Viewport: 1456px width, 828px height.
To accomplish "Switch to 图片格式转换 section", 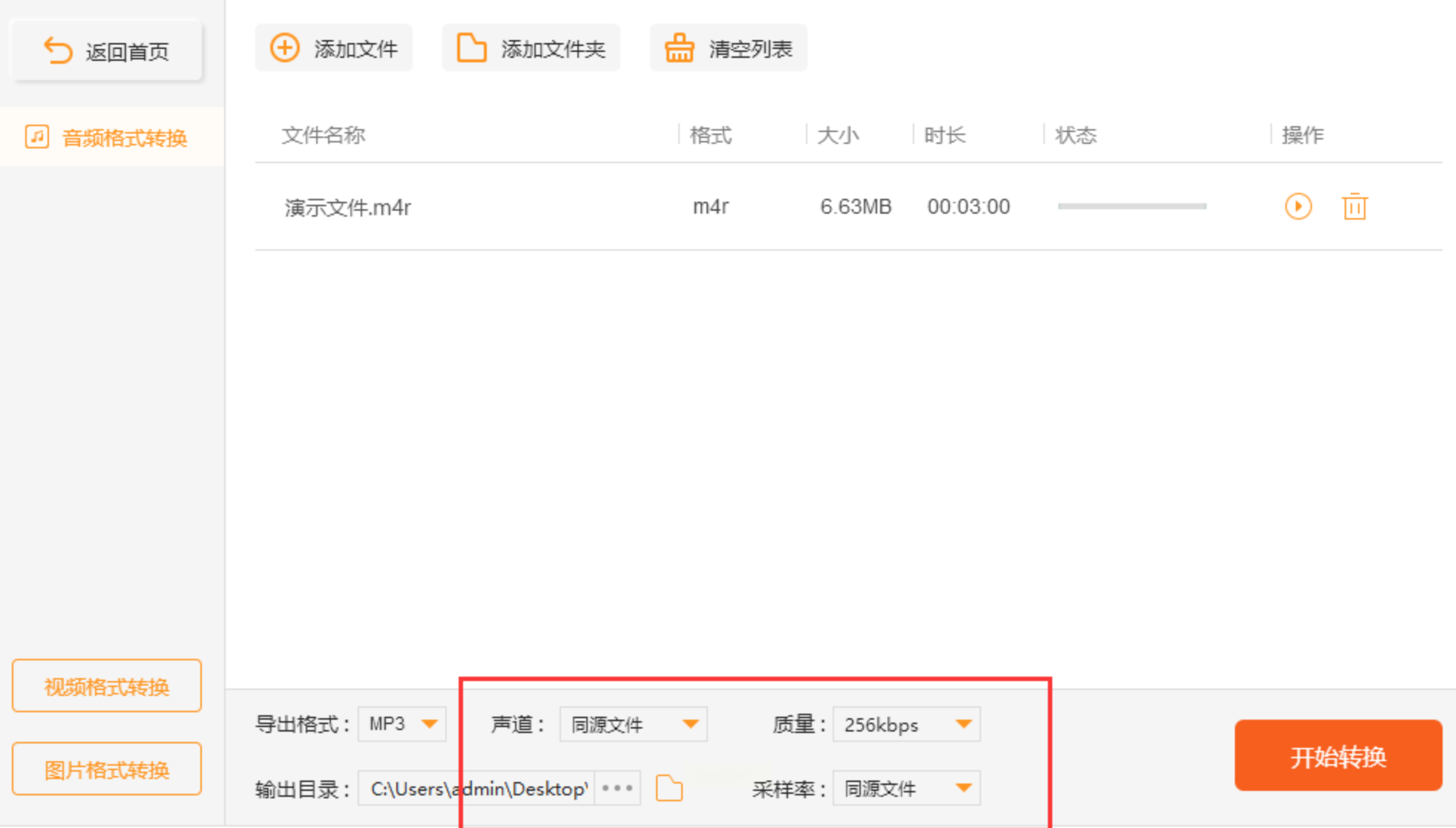I will (107, 769).
